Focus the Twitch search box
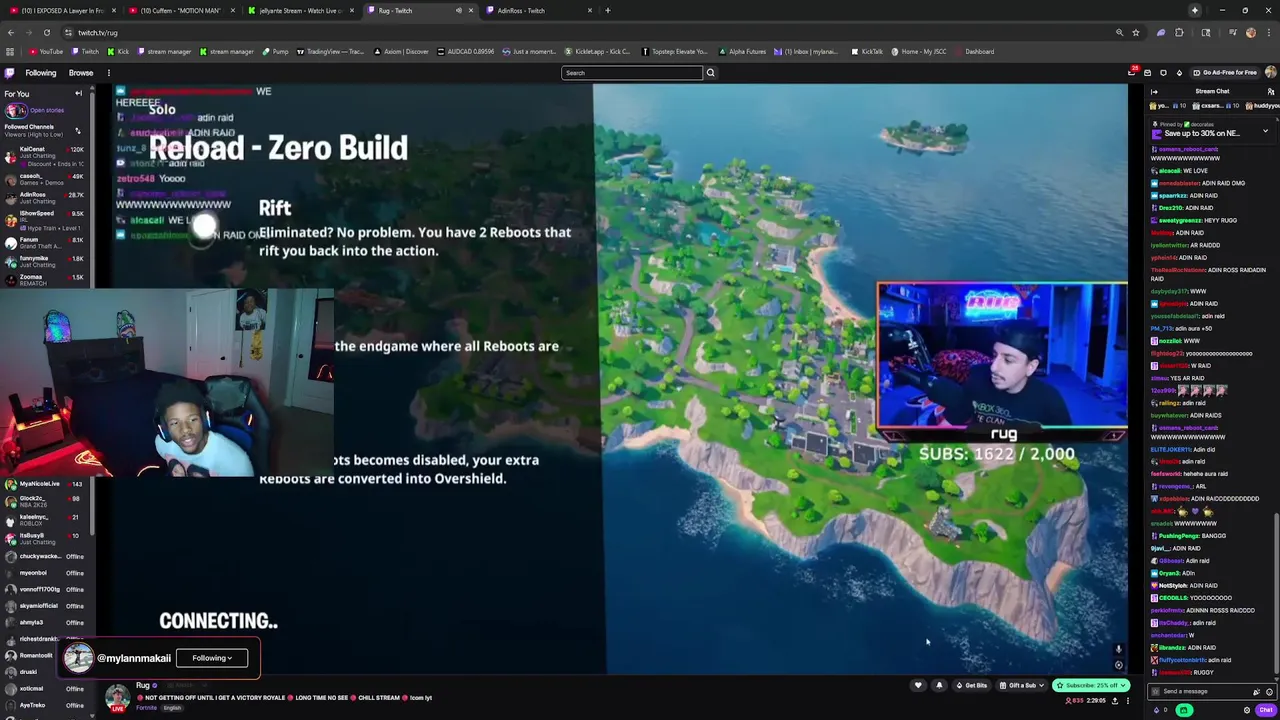This screenshot has width=1280, height=720. coord(632,73)
